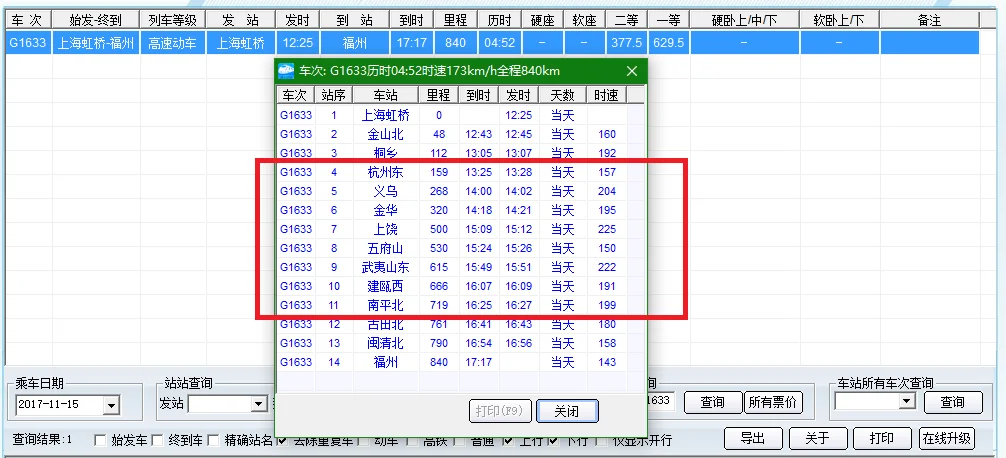Select the 杭州东 station row
This screenshot has height=458, width=1006.
pyautogui.click(x=452, y=172)
